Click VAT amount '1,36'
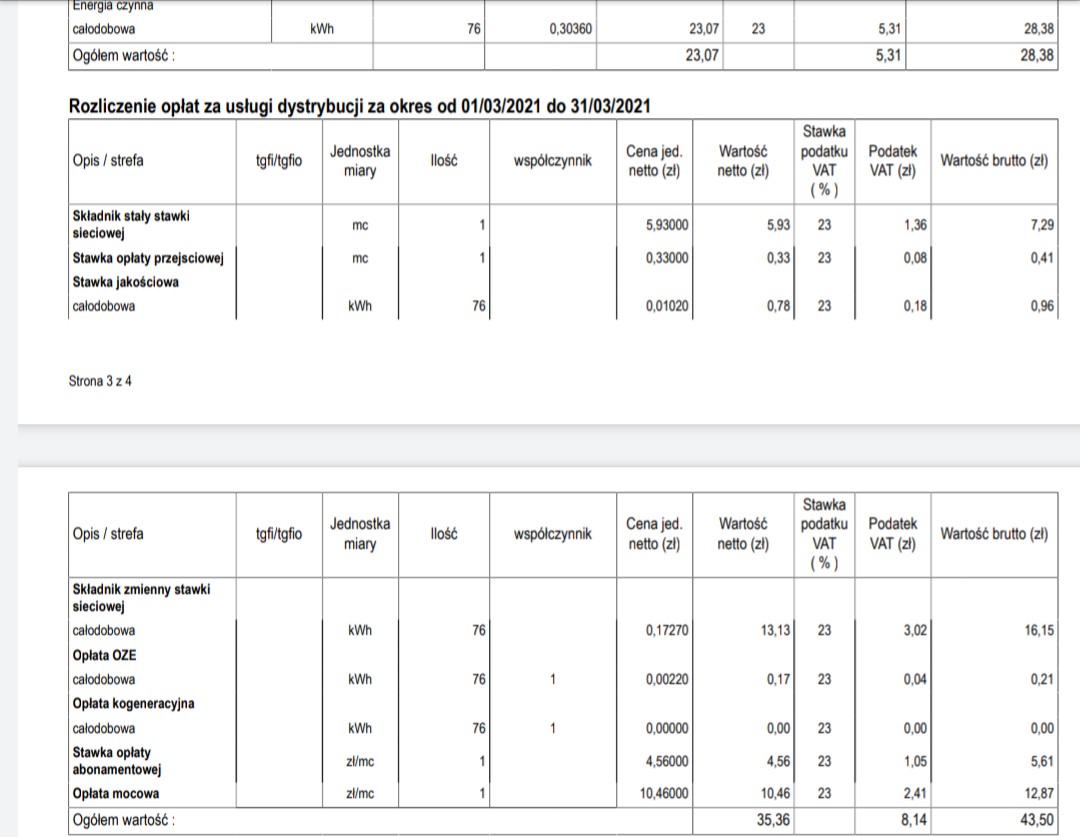Screen dimensions: 1080x837 click(915, 225)
